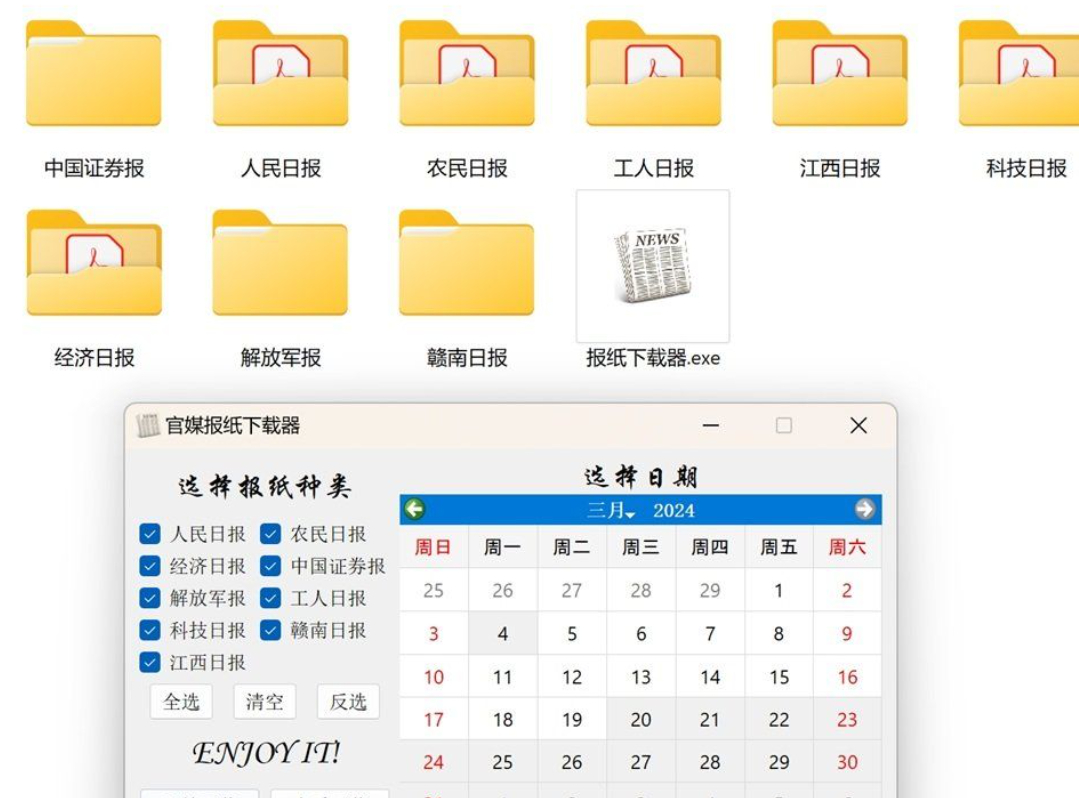1079x798 pixels.
Task: Select March 4 in the calendar
Action: point(502,634)
